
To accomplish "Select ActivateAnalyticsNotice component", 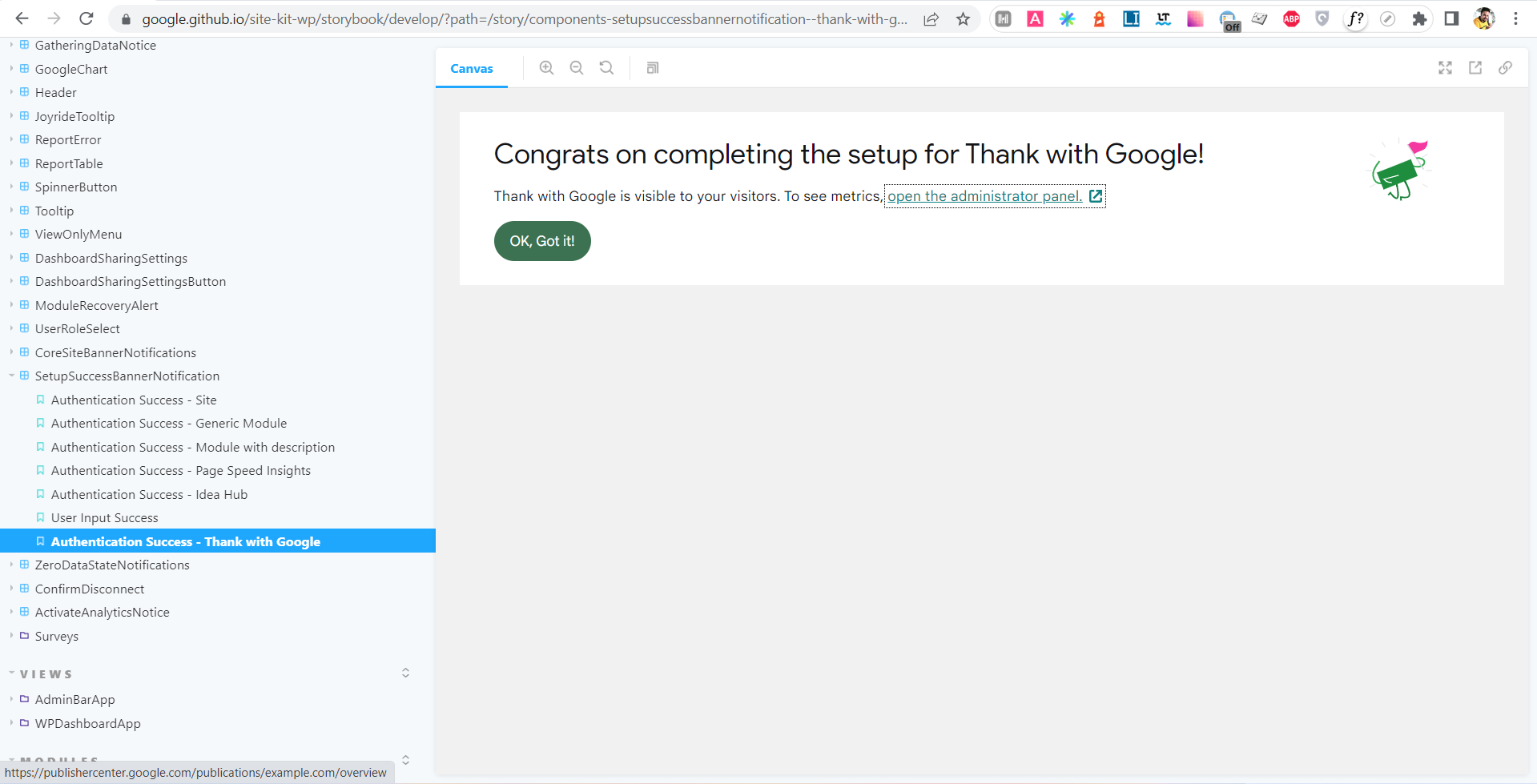I will 103,612.
